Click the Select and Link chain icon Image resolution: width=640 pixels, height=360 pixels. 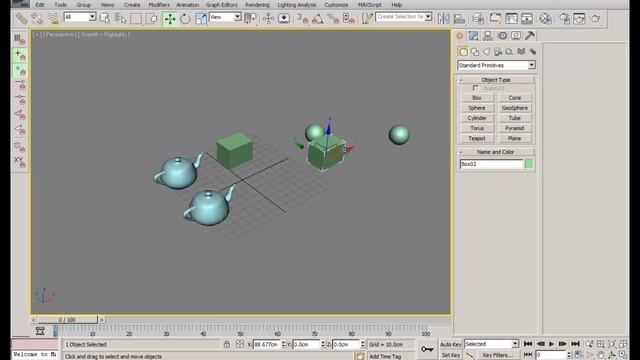click(x=21, y=18)
